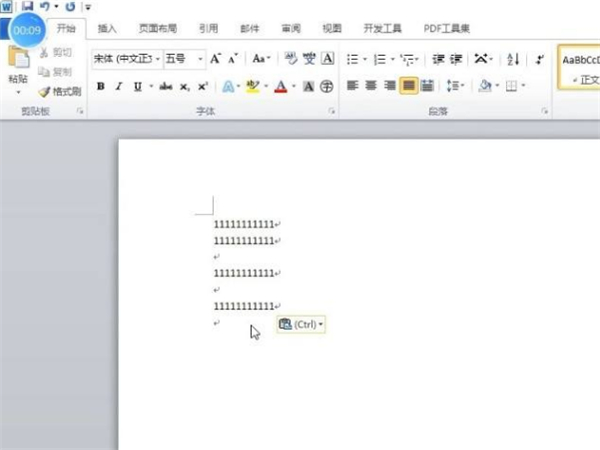Click the undo icon in quick access toolbar
Viewport: 600px width, 450px height.
(x=44, y=6)
